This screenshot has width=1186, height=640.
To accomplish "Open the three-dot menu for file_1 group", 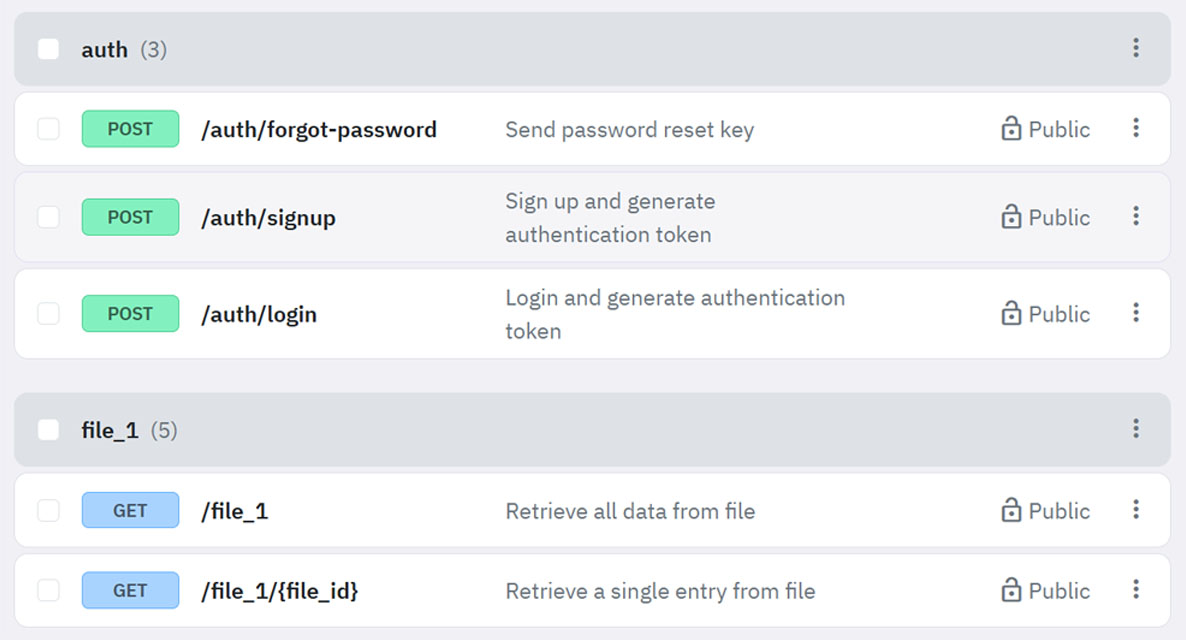I will pos(1136,430).
